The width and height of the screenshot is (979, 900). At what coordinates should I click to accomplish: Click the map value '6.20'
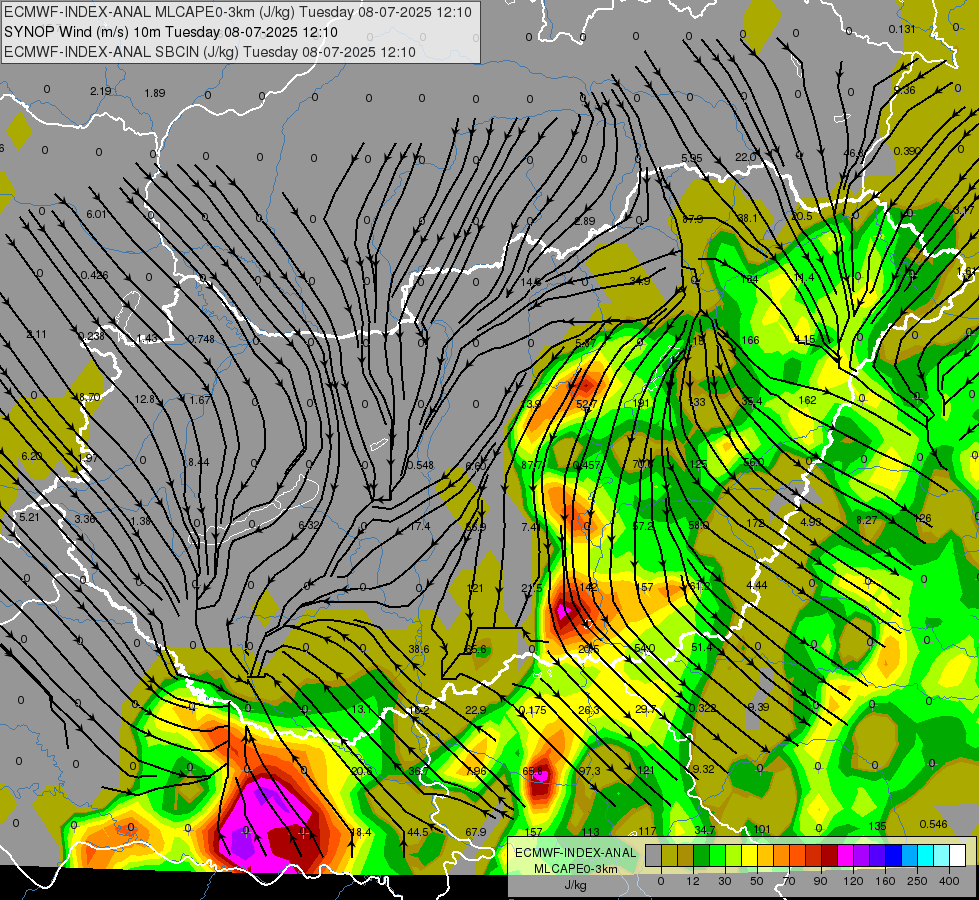[32, 457]
